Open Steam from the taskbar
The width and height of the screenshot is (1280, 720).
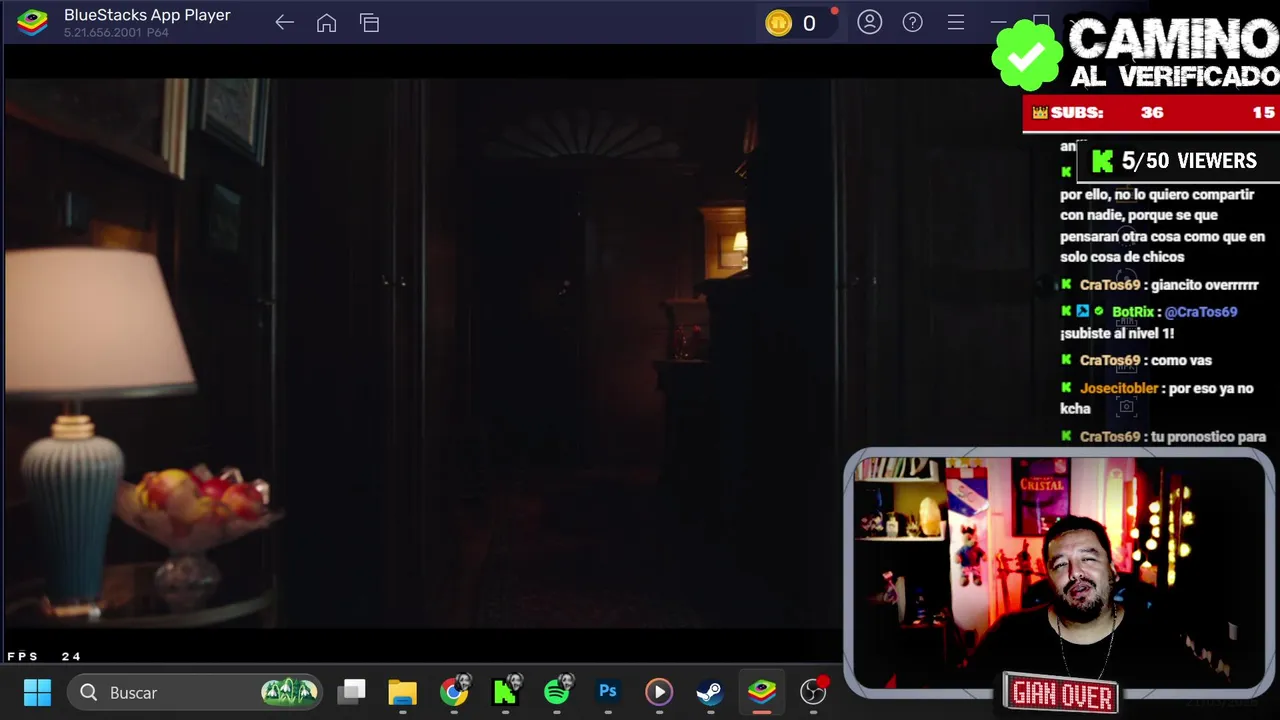[710, 692]
